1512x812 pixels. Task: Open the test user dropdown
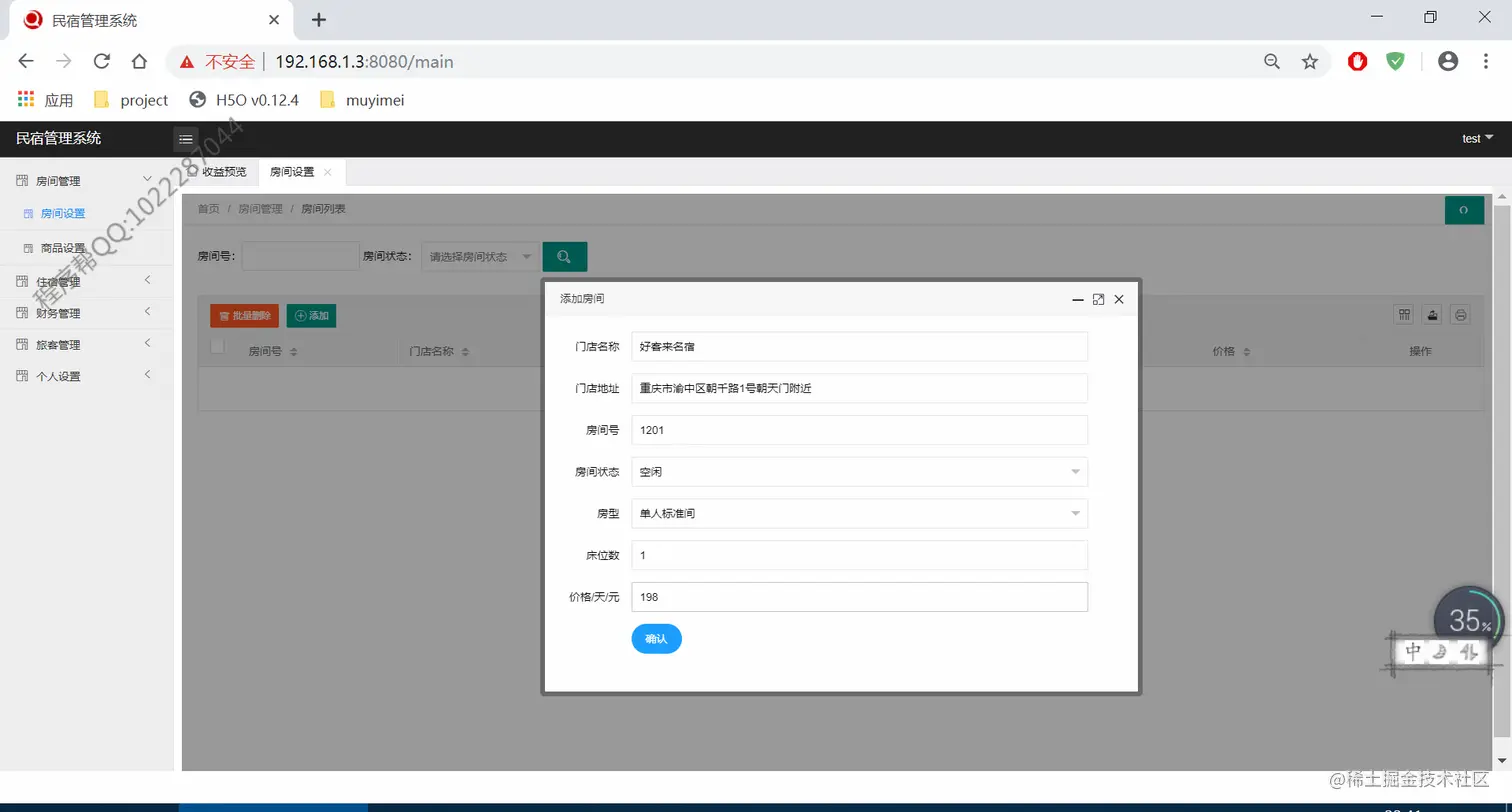[x=1477, y=138]
